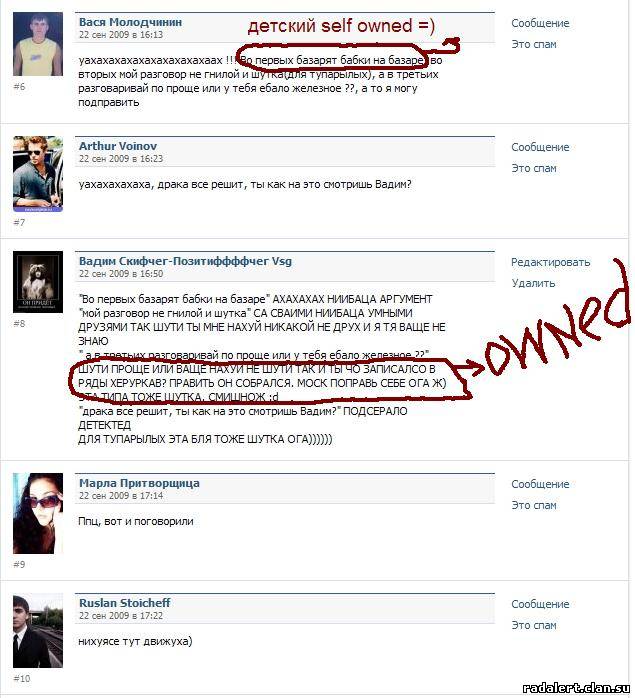This screenshot has width=635, height=698.
Task: Report Марла's post as Это спам
Action: click(534, 505)
